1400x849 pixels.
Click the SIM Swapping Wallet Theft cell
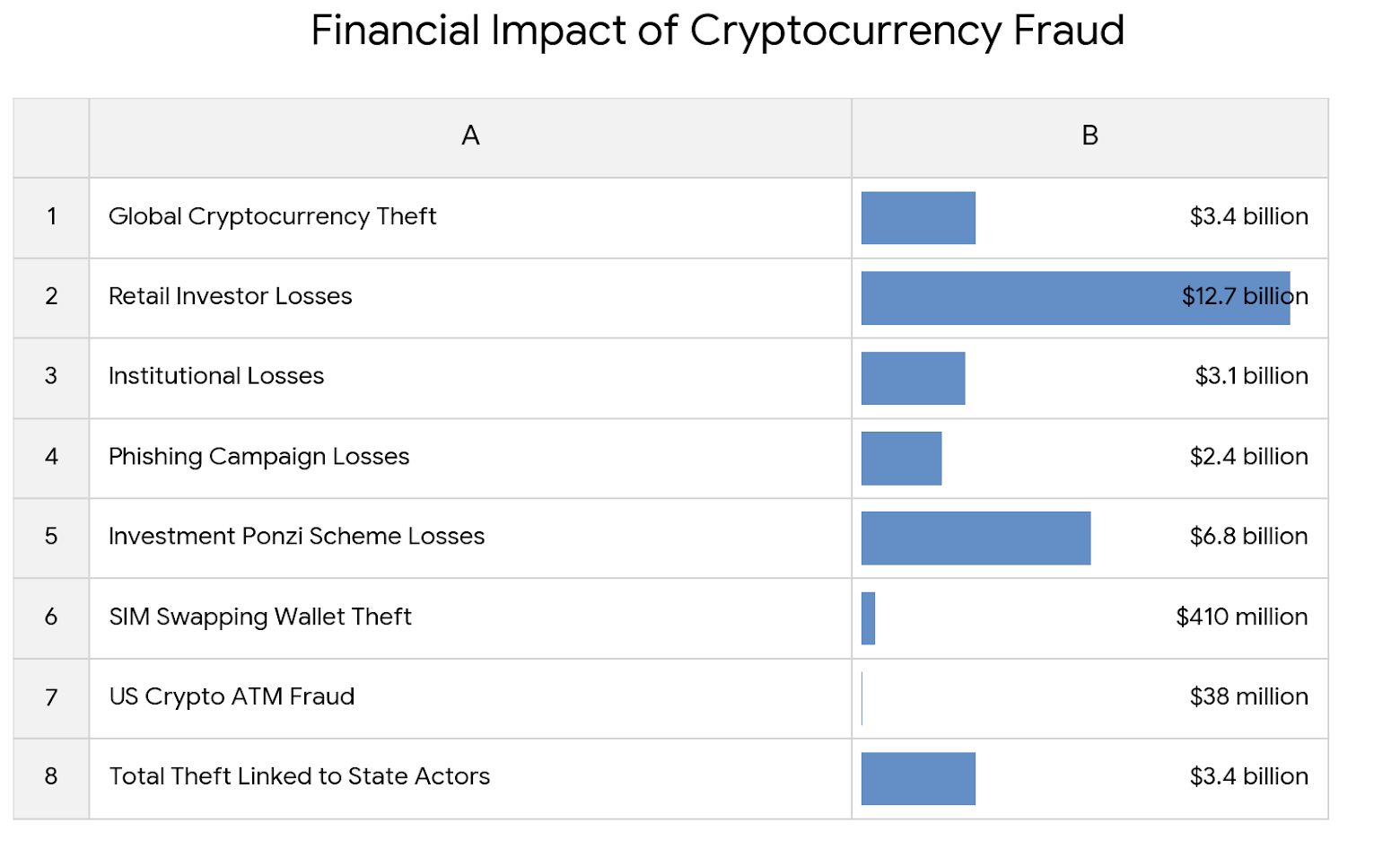[x=260, y=617]
